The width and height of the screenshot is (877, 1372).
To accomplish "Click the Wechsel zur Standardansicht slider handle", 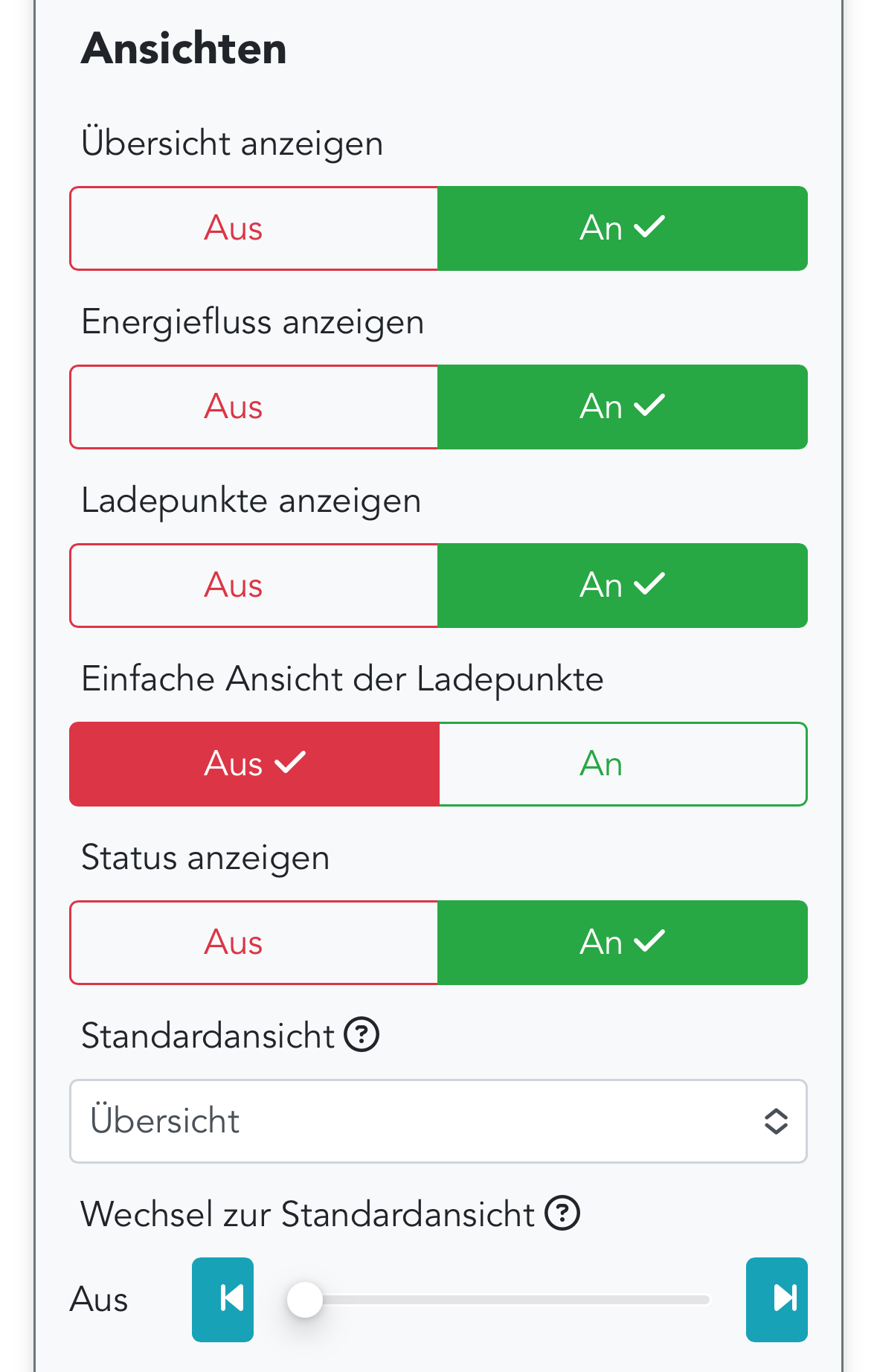I will click(x=305, y=1300).
